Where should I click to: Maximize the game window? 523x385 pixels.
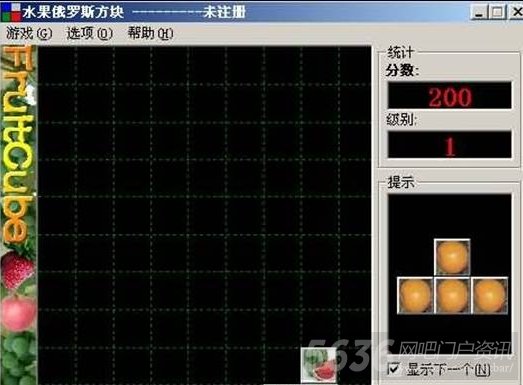tap(497, 12)
